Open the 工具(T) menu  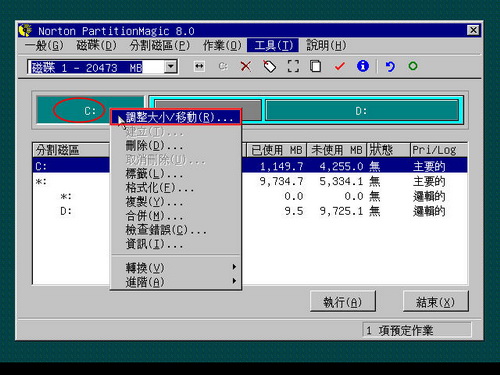(273, 45)
